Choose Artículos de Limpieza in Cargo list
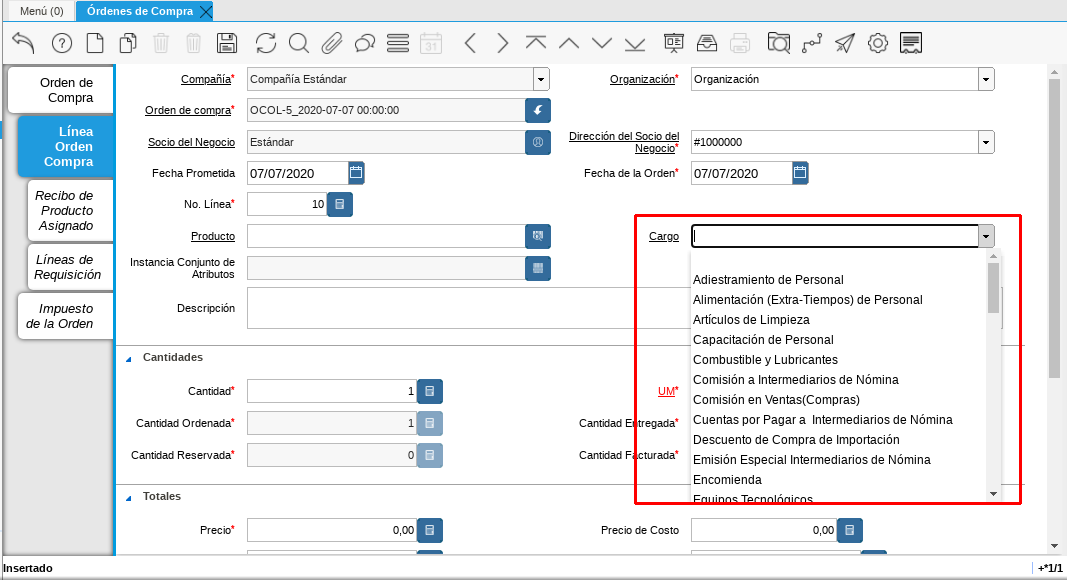Screen dimensions: 1067x580 pyautogui.click(x=751, y=320)
